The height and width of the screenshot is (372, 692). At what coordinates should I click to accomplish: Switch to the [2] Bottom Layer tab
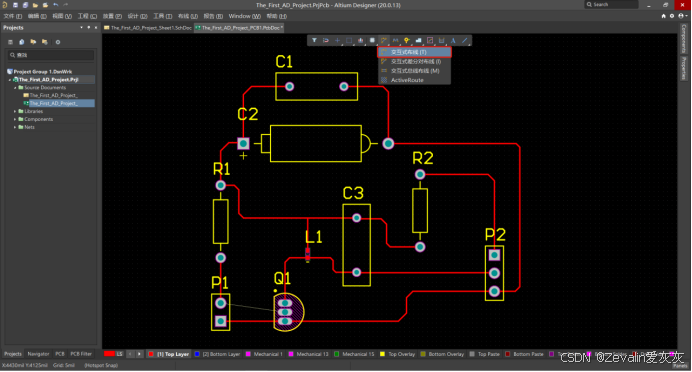click(x=217, y=354)
